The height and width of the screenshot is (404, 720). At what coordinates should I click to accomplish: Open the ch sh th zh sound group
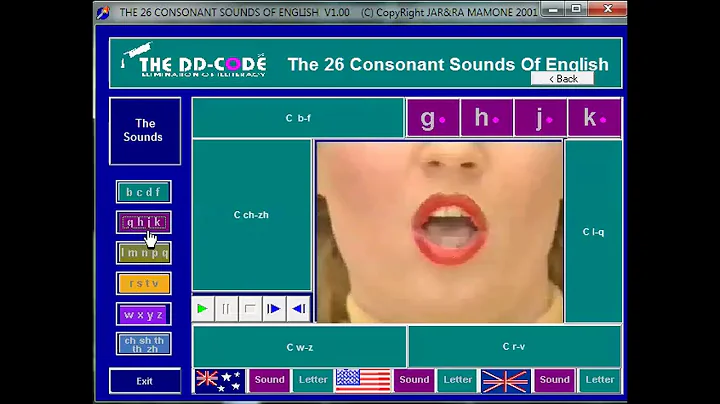tap(144, 344)
